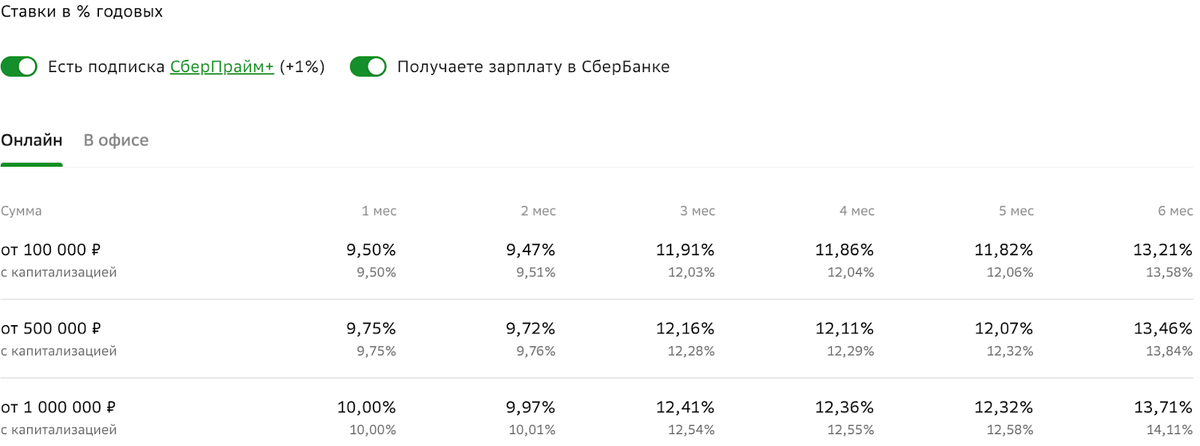
Task: Click the 12,16% rate in 3 мес column
Action: 687,328
